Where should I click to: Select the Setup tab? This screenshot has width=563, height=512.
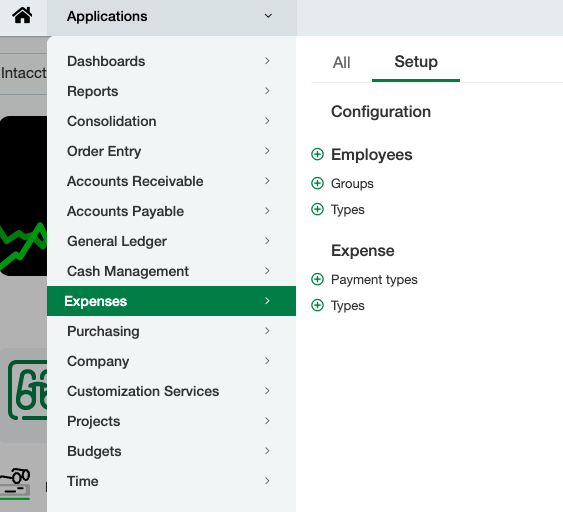tap(416, 62)
